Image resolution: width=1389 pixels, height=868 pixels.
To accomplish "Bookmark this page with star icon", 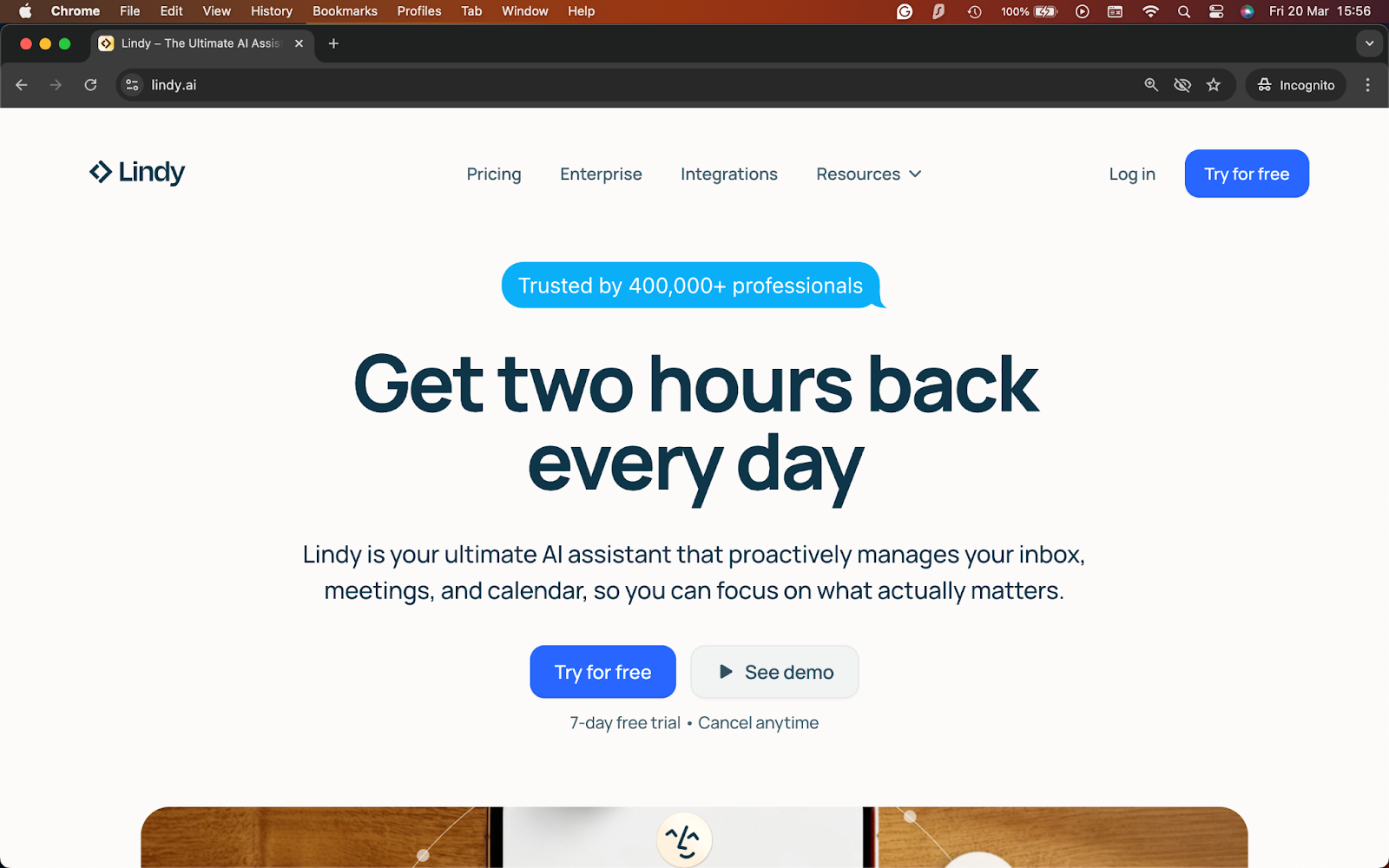I will point(1214,85).
